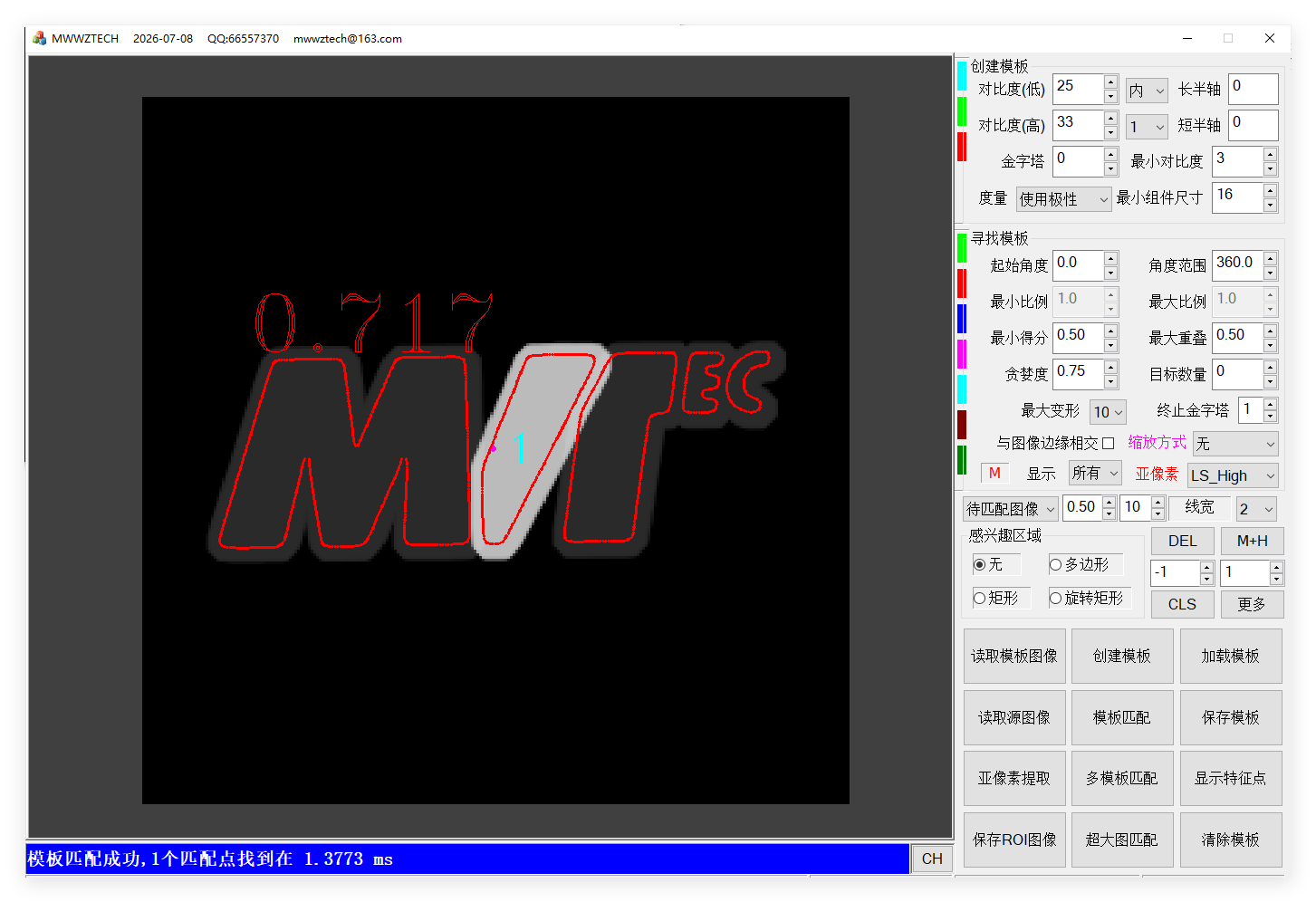Increase 最小组件尺寸 with up arrow

(1270, 191)
